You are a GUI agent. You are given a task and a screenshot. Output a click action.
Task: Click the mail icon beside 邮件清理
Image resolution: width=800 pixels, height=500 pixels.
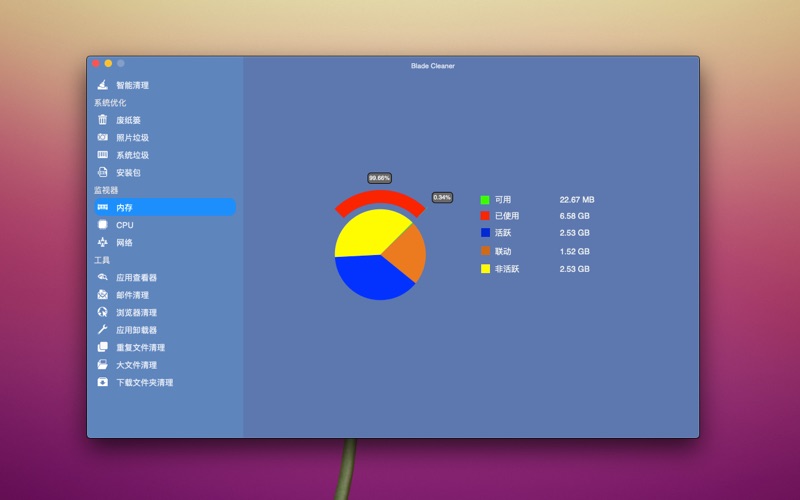point(103,294)
